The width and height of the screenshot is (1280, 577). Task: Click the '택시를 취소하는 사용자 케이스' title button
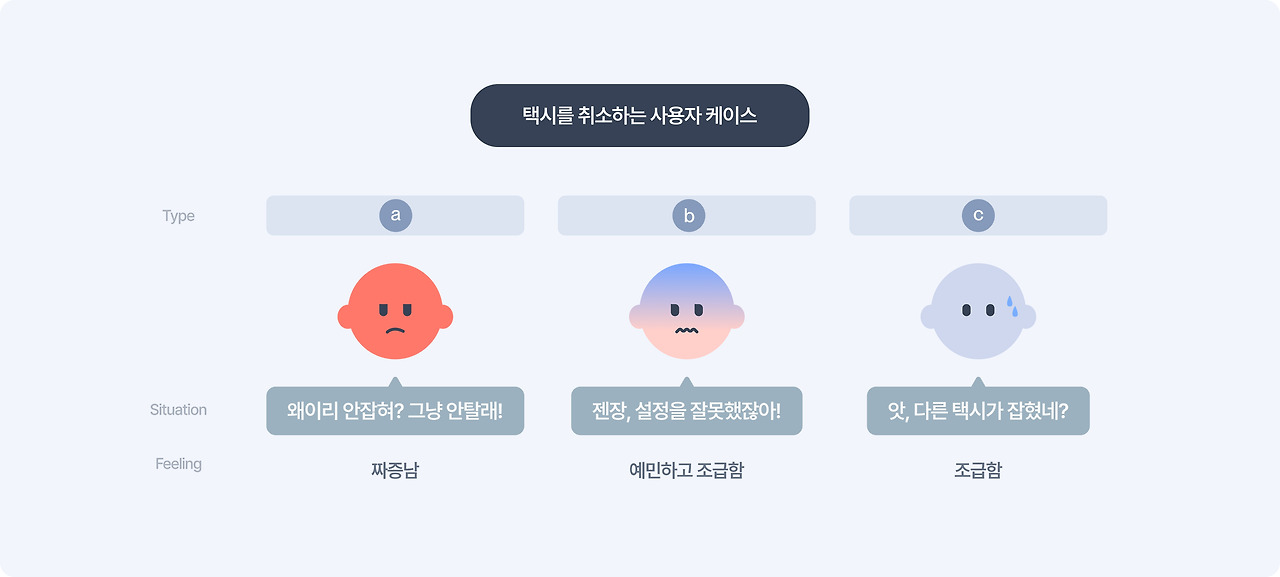point(640,115)
